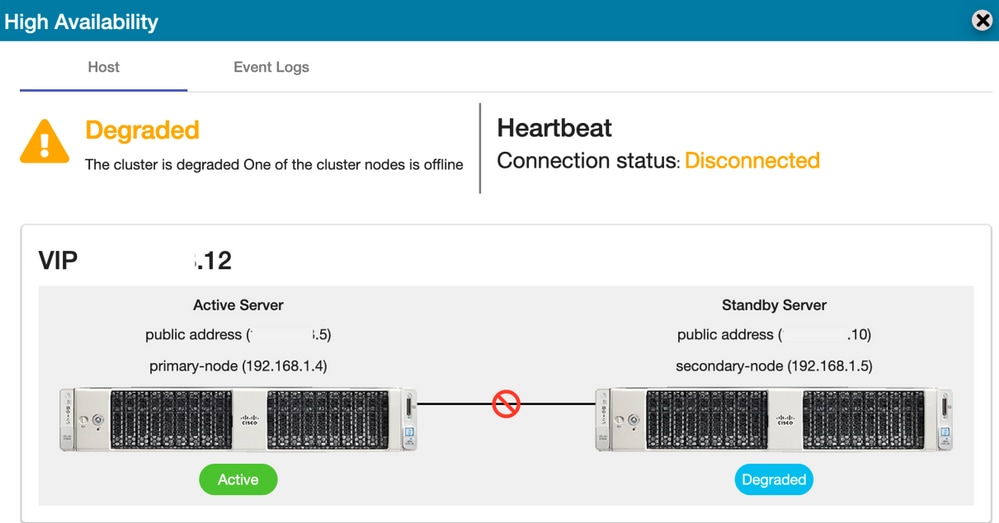Click the secondary-node 192.168.1.5 label

[774, 366]
